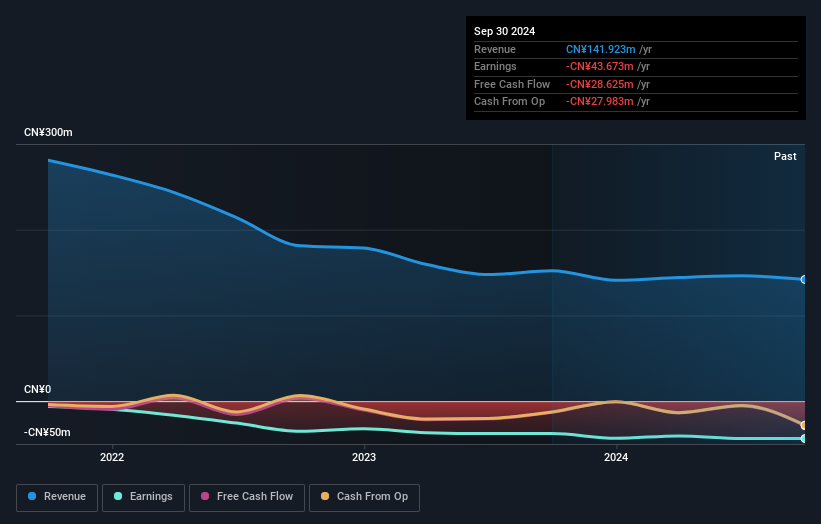Click the pink Free Cash Flow legend dot
This screenshot has width=821, height=524.
[205, 496]
